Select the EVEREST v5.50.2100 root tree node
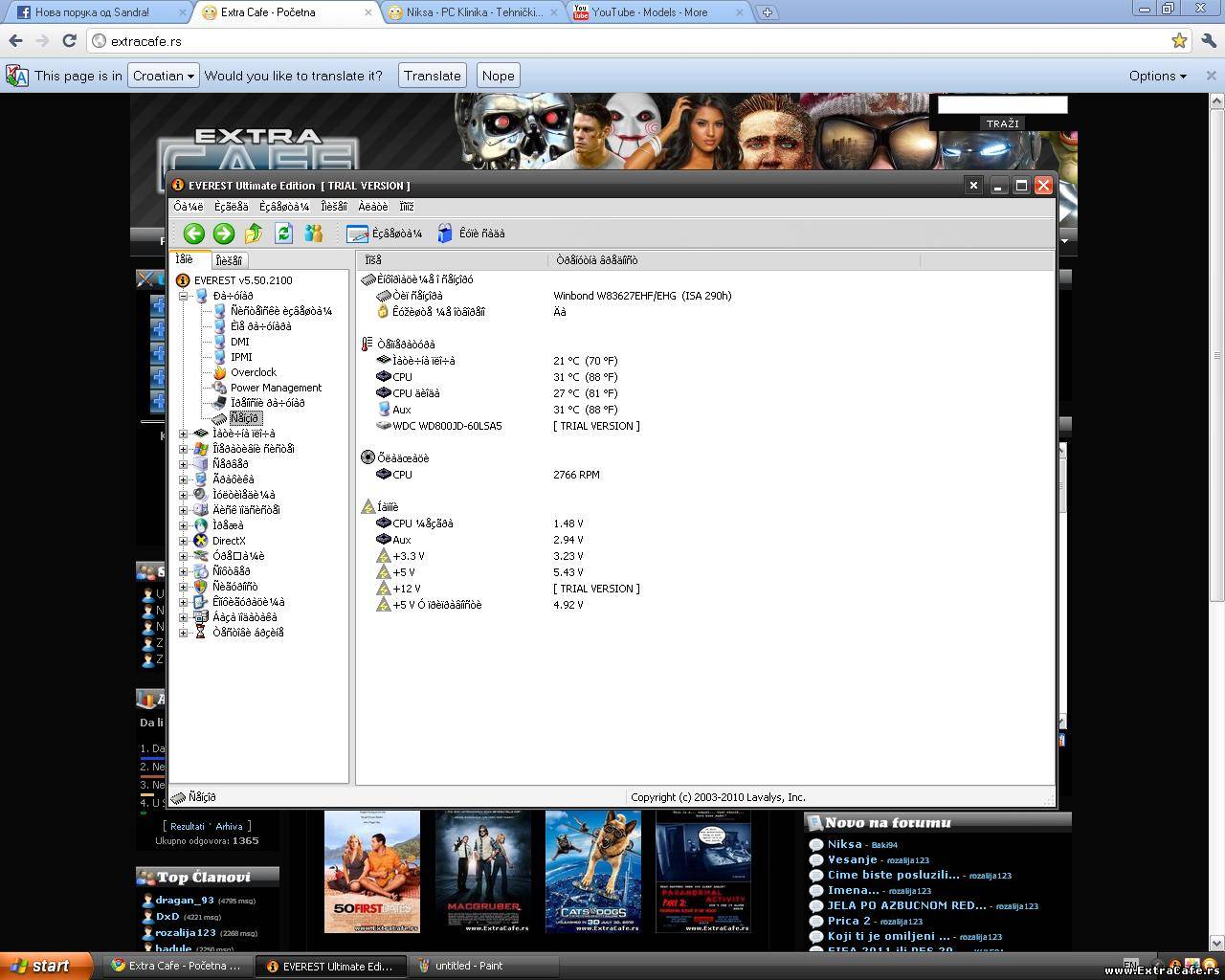This screenshot has height=980, width=1225. click(x=234, y=280)
